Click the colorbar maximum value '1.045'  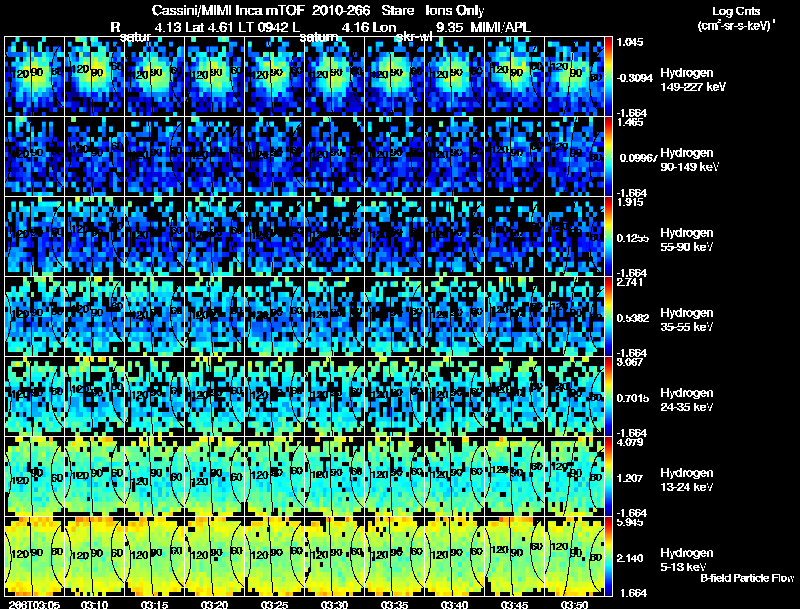coord(631,42)
